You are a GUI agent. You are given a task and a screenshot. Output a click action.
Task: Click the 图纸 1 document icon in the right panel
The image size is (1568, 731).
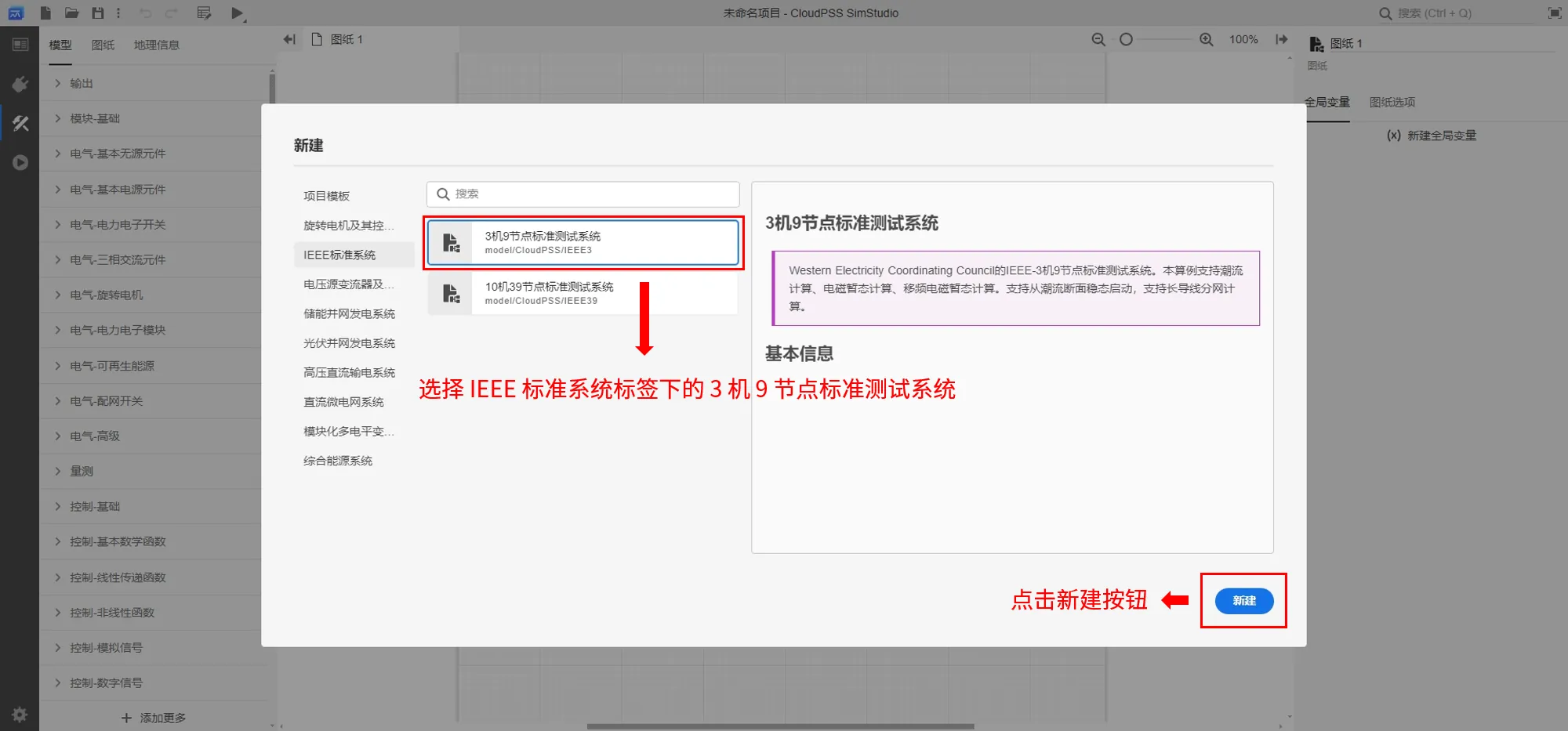tap(1316, 44)
